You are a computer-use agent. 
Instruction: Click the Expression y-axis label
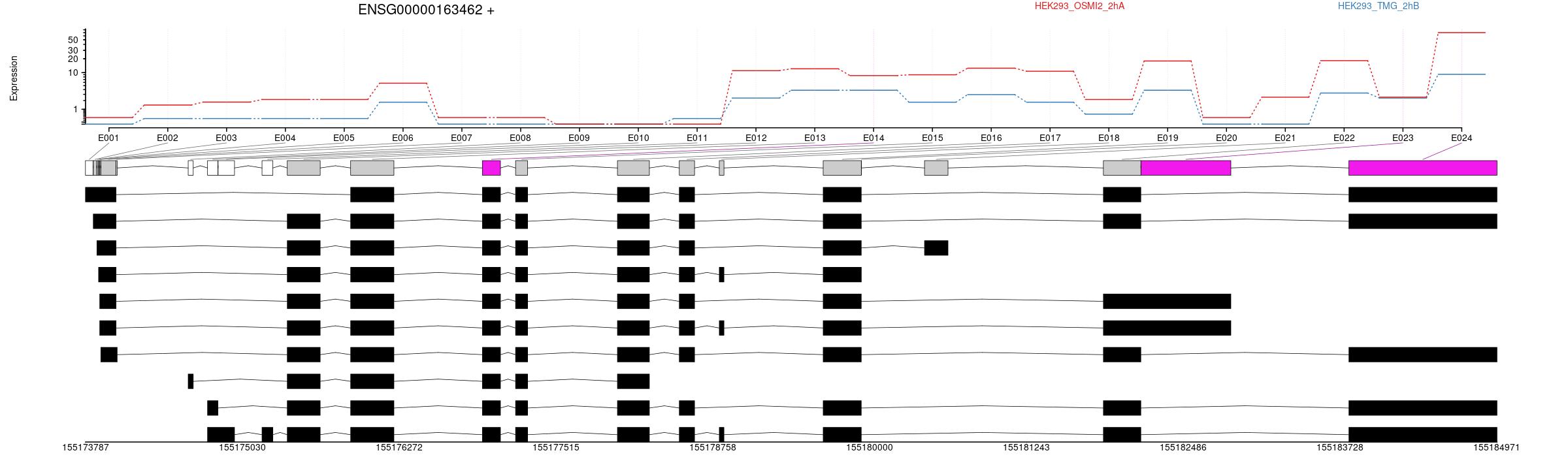(14, 78)
